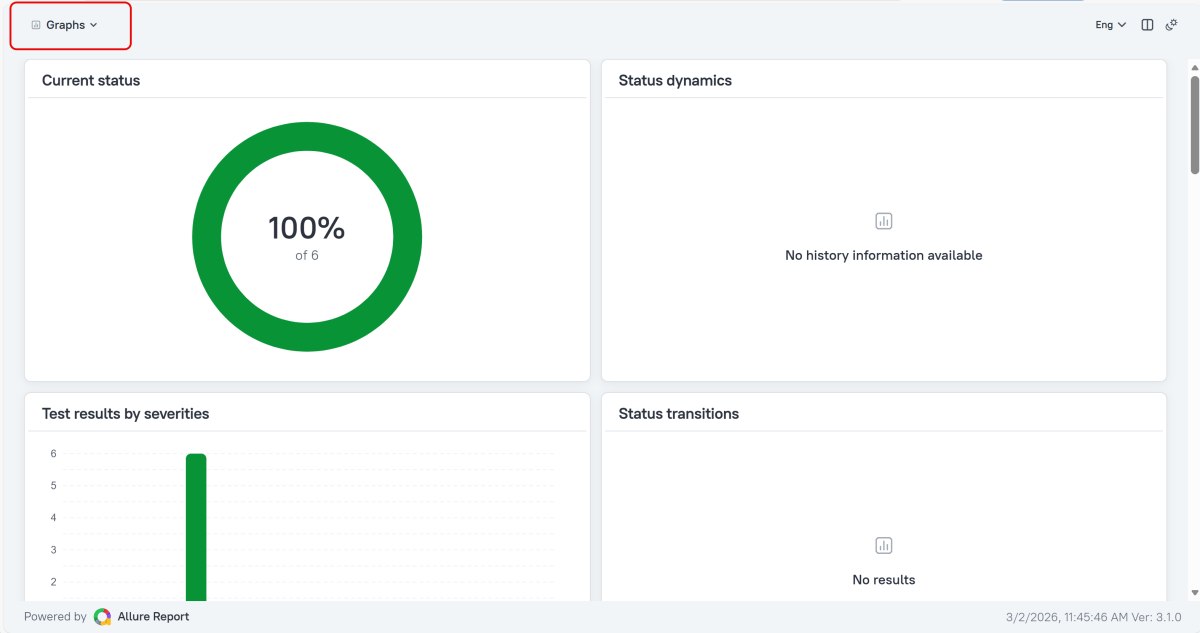Open the Allure Report footer link
The height and width of the screenshot is (633, 1200).
pos(153,617)
